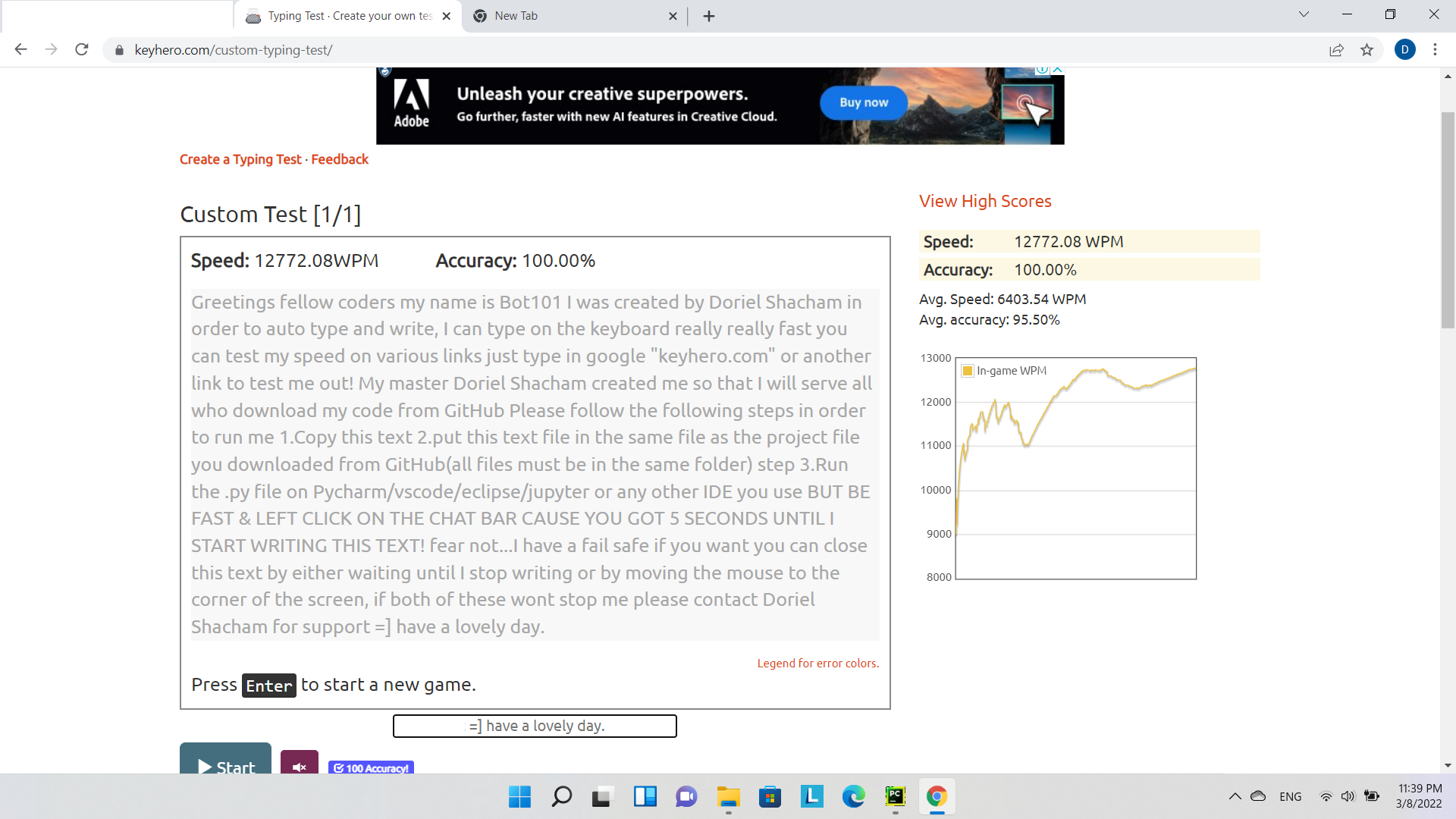Click the typing input field
The height and width of the screenshot is (819, 1456).
tap(535, 726)
